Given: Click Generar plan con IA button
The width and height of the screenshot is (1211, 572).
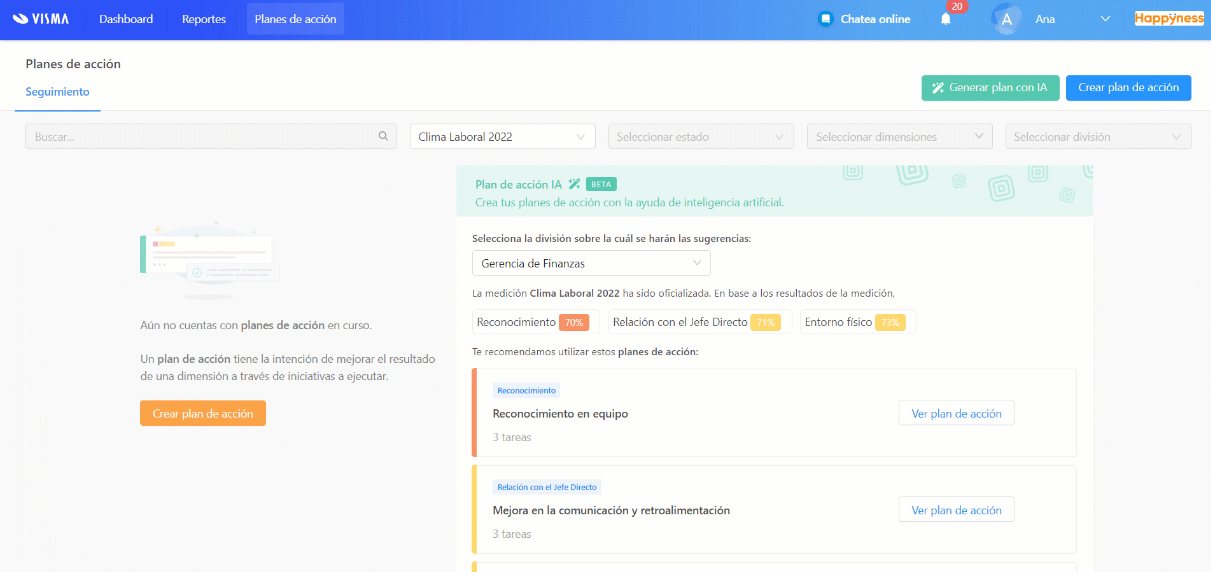Looking at the screenshot, I should click(990, 88).
